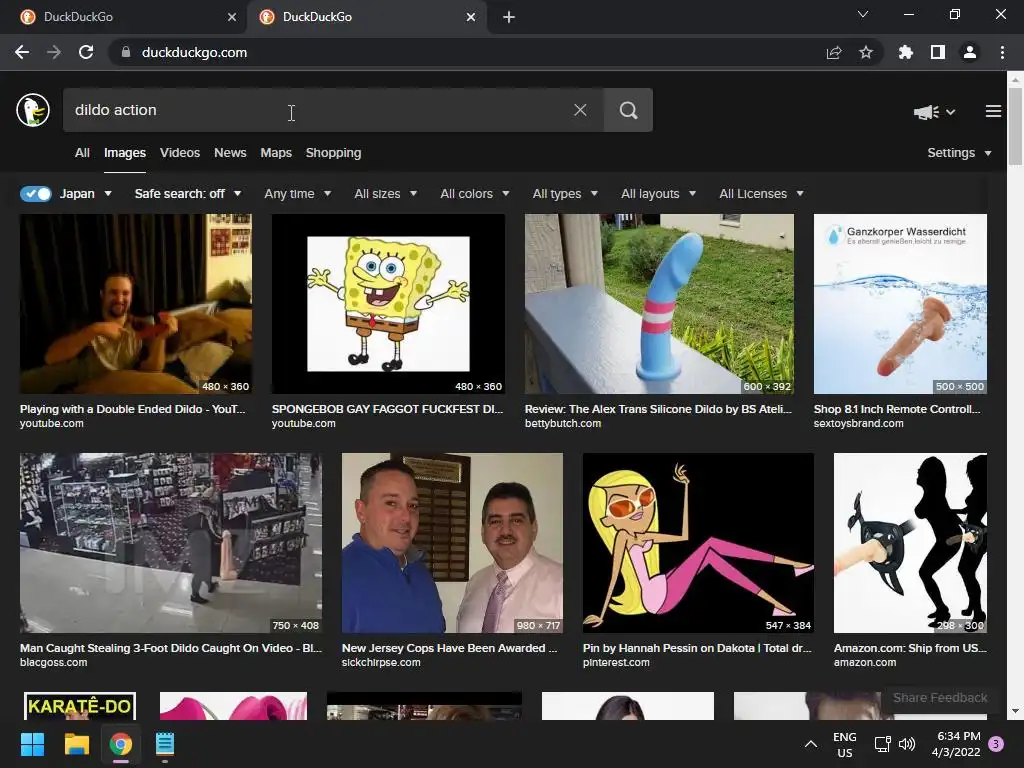Image resolution: width=1024 pixels, height=768 pixels.
Task: Open the megaphone announcements dropdown
Action: click(935, 112)
